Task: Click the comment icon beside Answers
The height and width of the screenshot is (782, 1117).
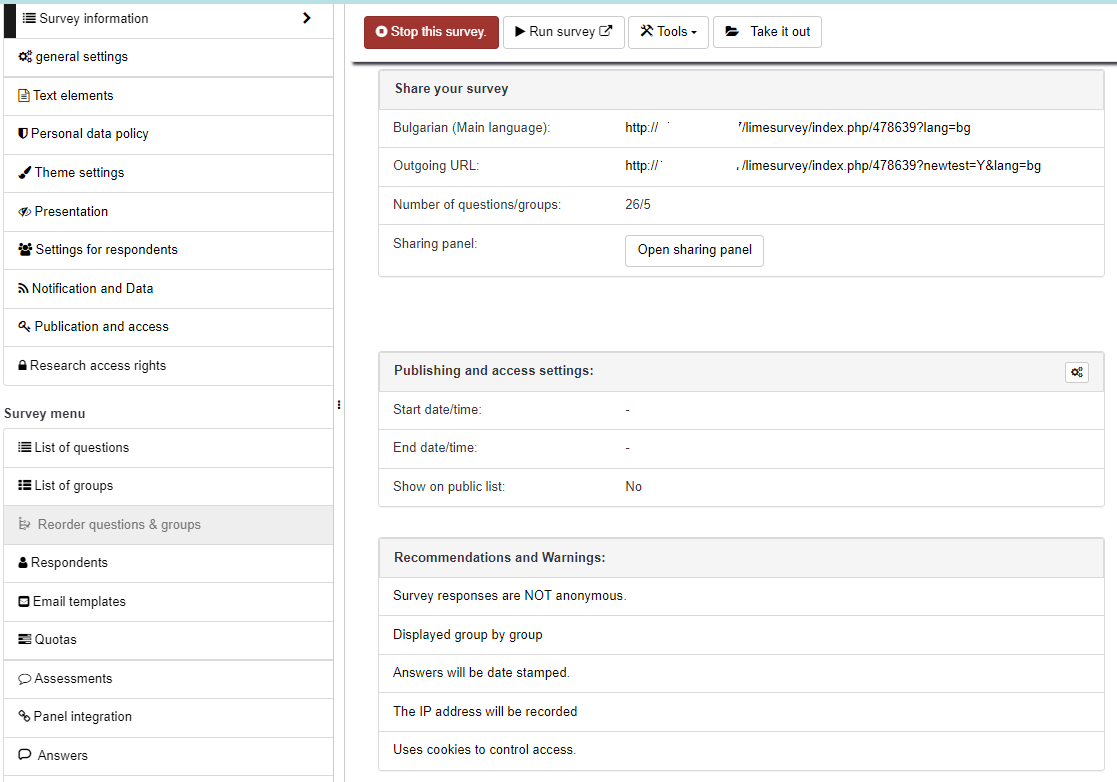Action: (x=25, y=755)
